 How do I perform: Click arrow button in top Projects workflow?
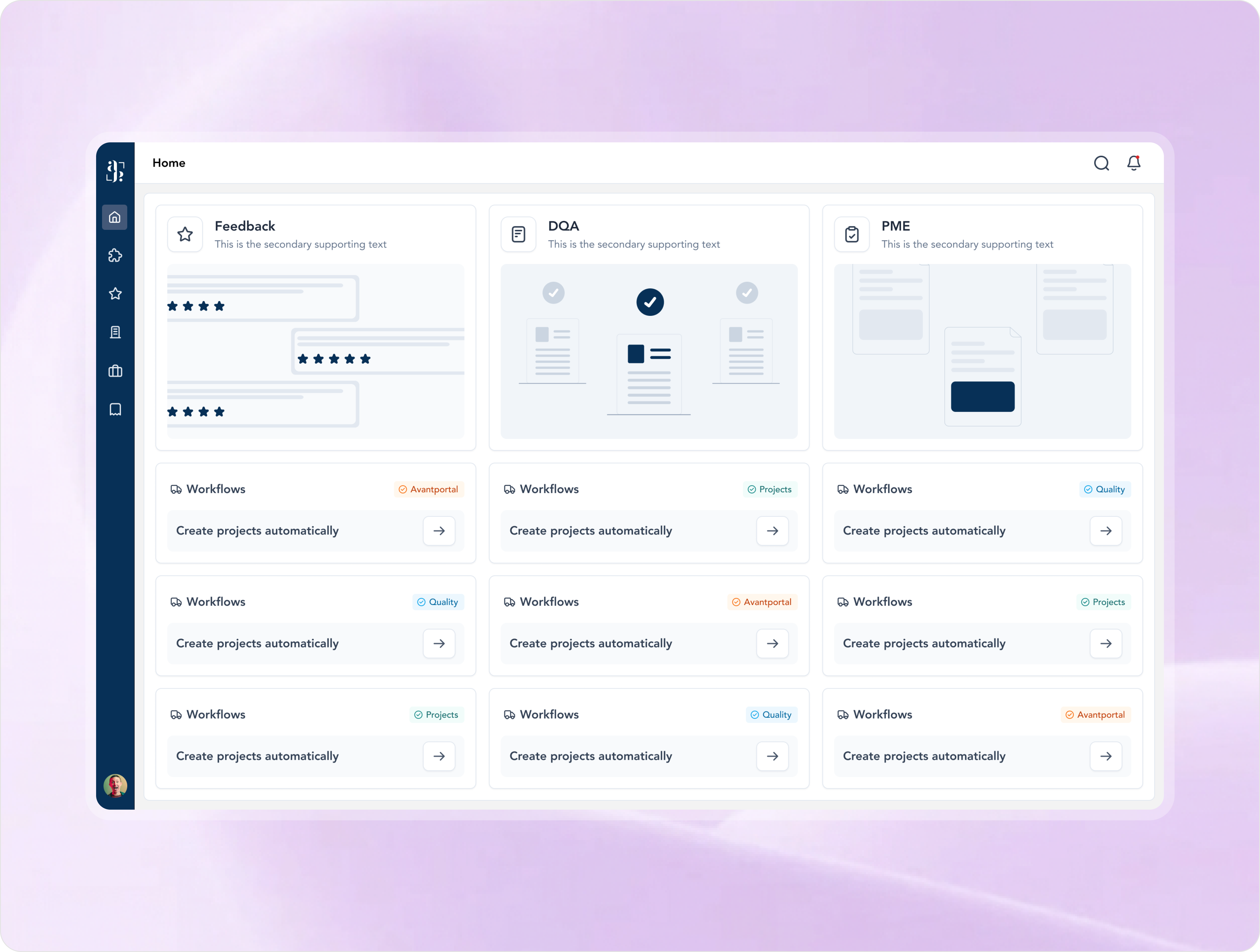coord(772,530)
